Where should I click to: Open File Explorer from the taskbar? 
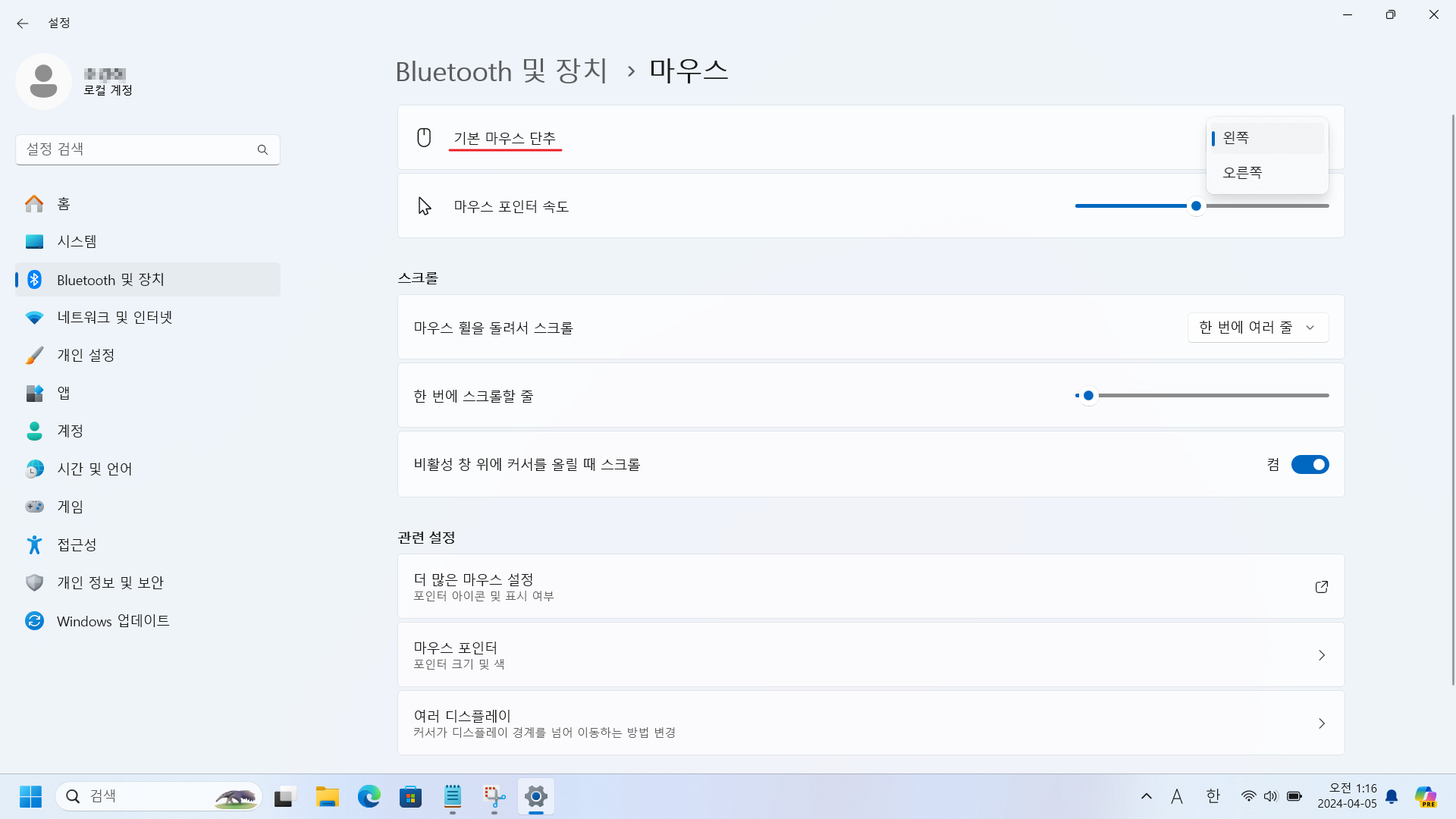point(328,796)
